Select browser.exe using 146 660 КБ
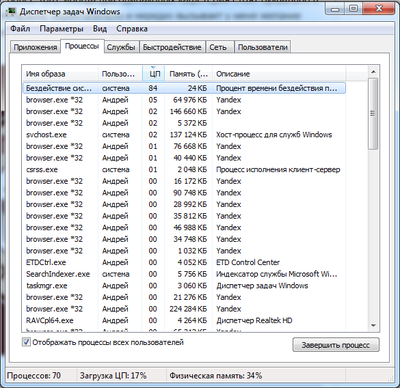 [184, 111]
